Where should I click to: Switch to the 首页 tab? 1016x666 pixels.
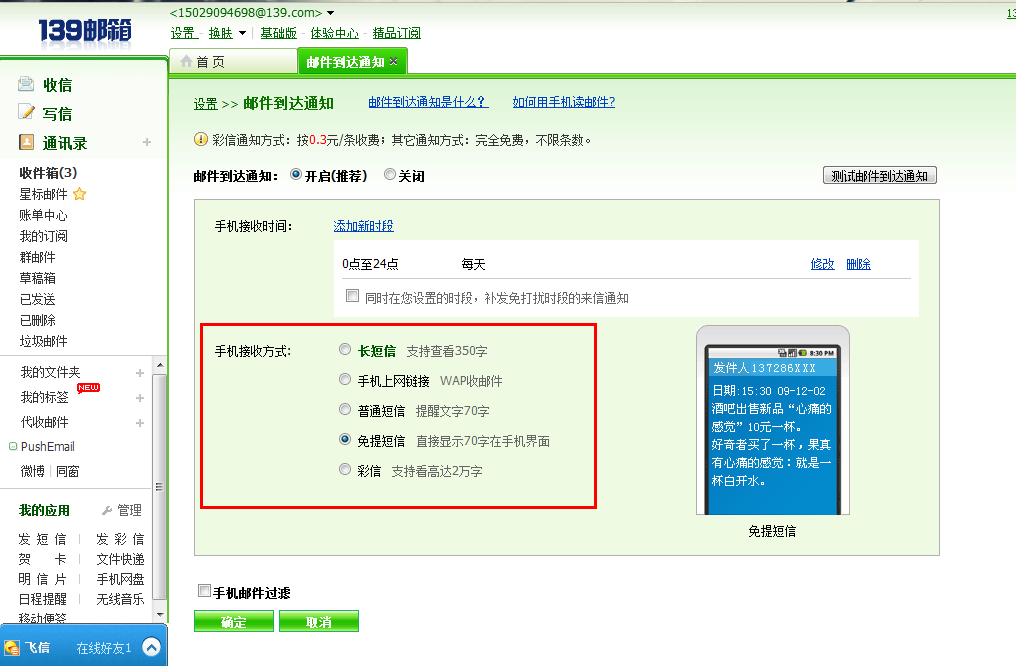point(210,62)
